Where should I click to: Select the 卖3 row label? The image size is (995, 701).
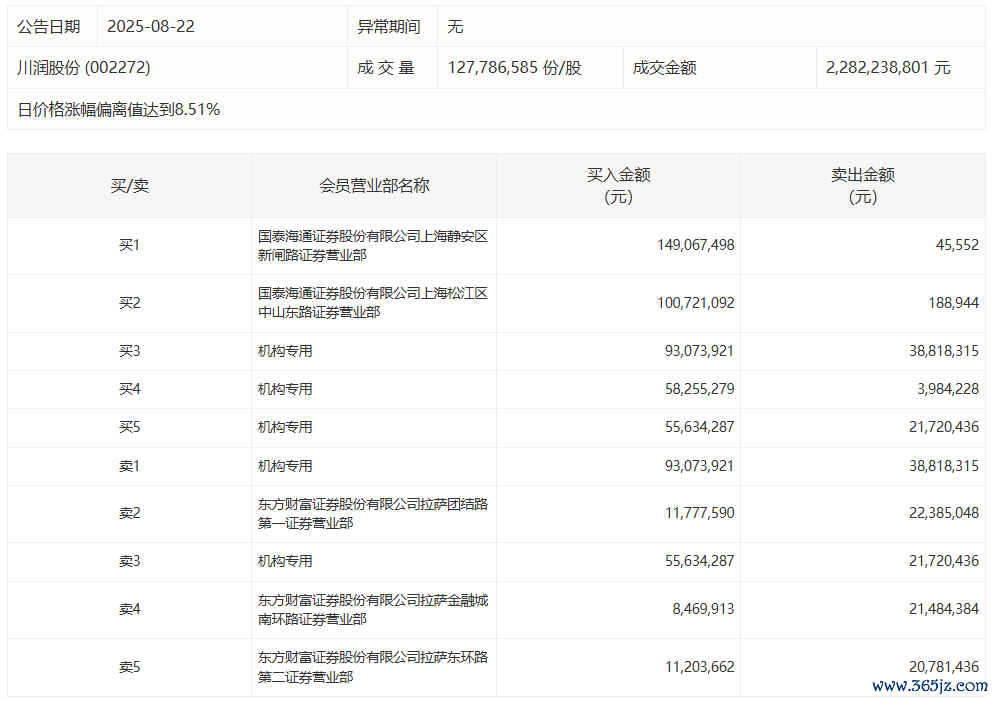(x=129, y=561)
